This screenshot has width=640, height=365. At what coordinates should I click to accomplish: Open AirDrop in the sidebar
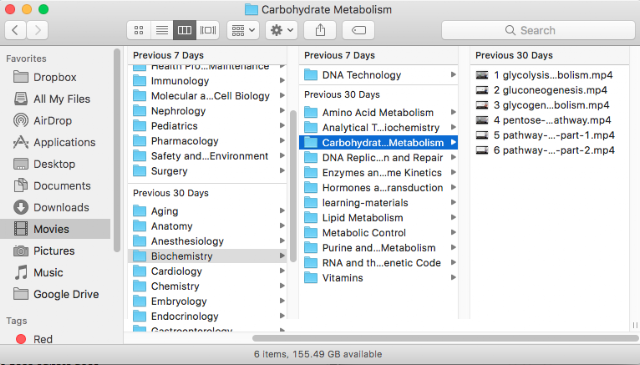click(55, 120)
